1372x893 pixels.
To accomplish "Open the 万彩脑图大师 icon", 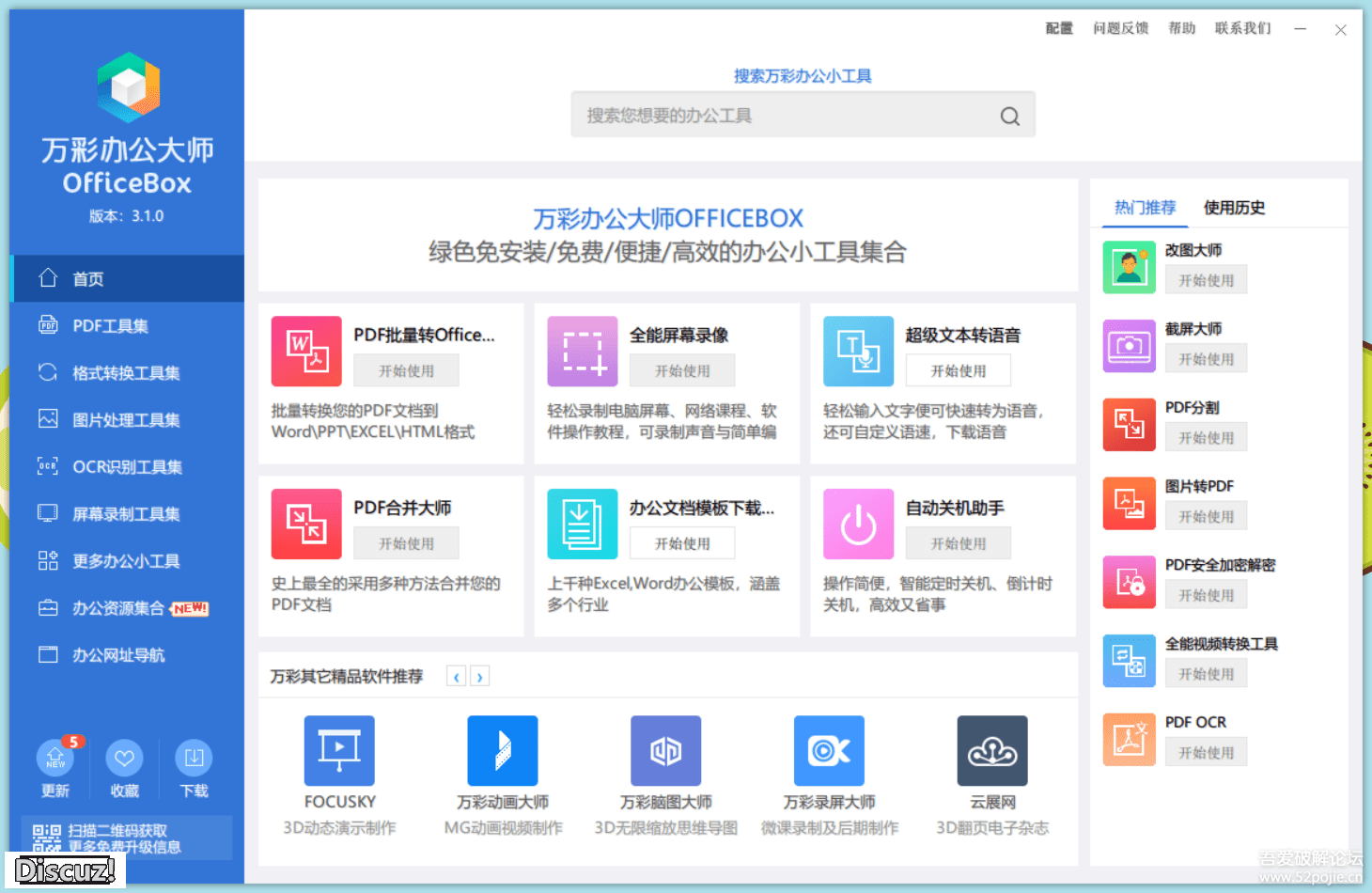I will point(665,751).
